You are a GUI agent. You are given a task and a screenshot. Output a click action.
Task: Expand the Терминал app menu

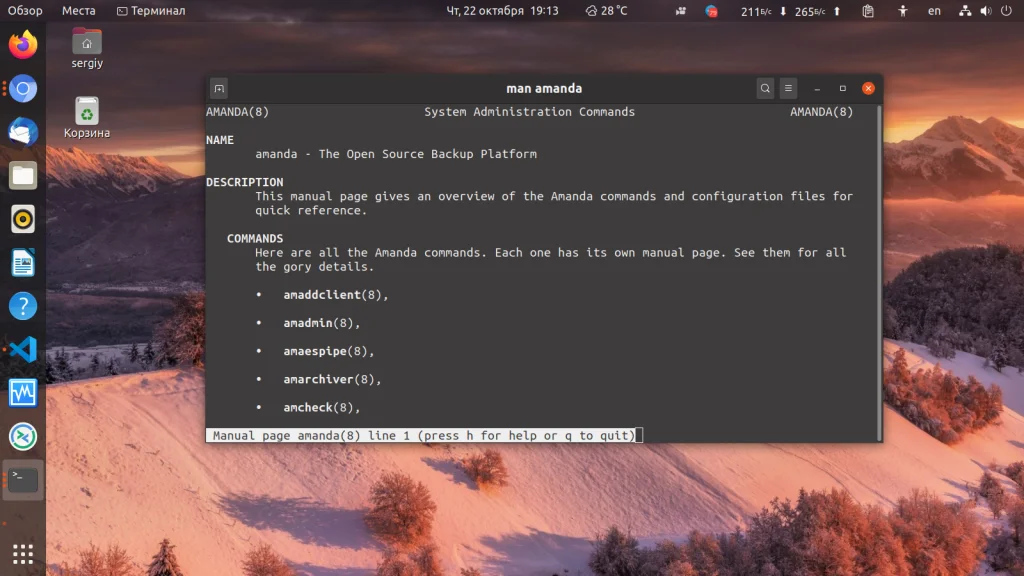coord(151,10)
